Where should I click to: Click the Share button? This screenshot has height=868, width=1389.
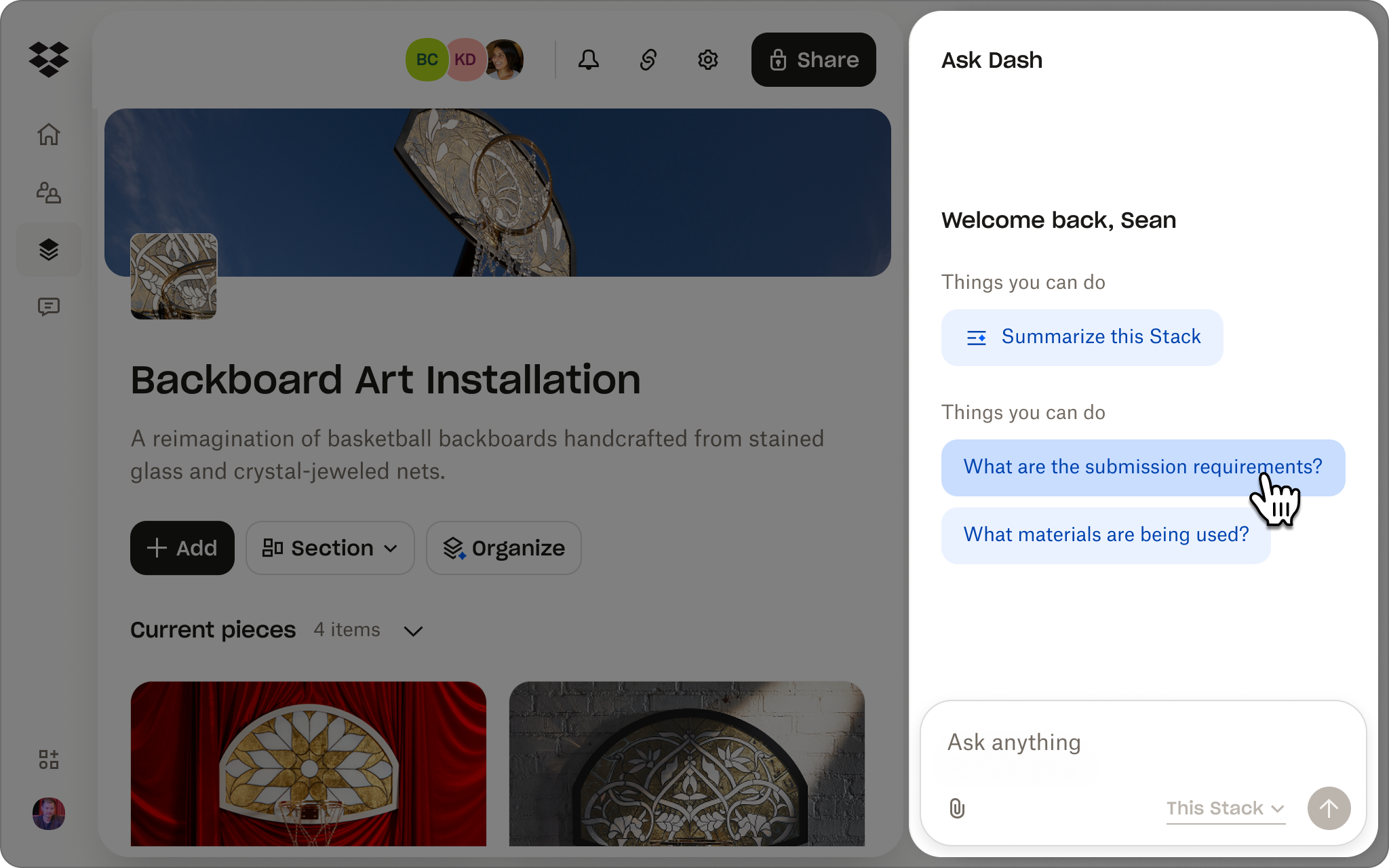click(x=813, y=60)
